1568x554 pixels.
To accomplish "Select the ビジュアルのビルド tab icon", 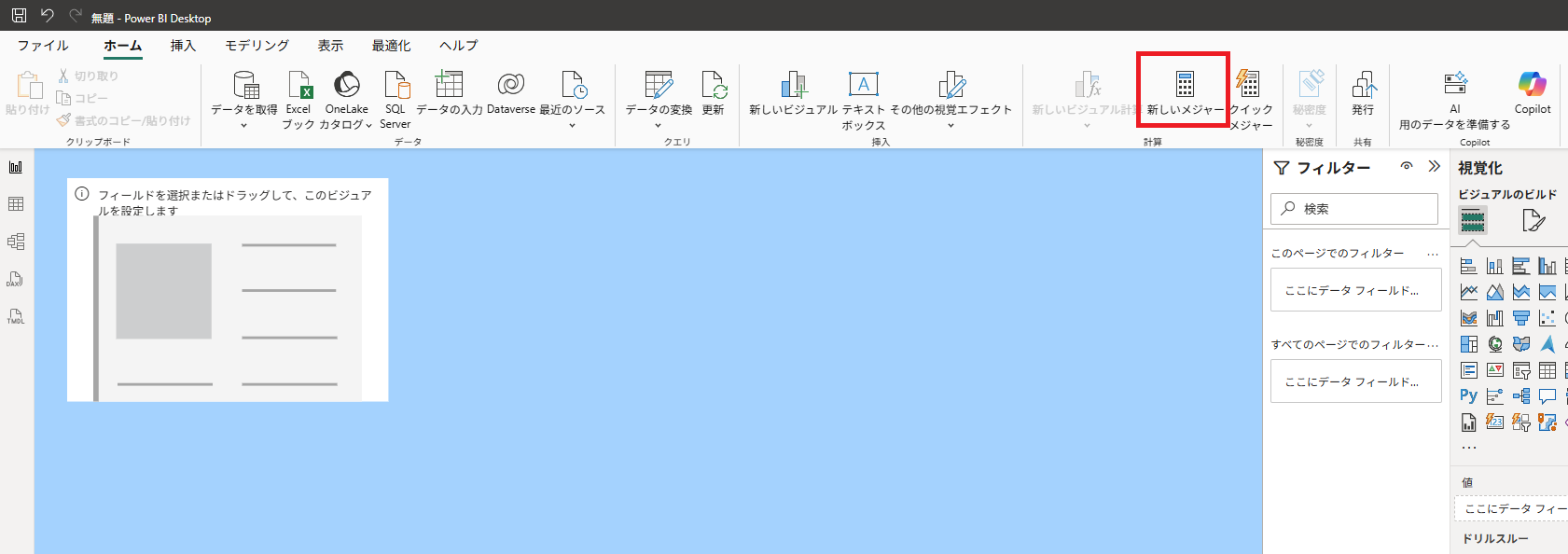I will pyautogui.click(x=1473, y=221).
